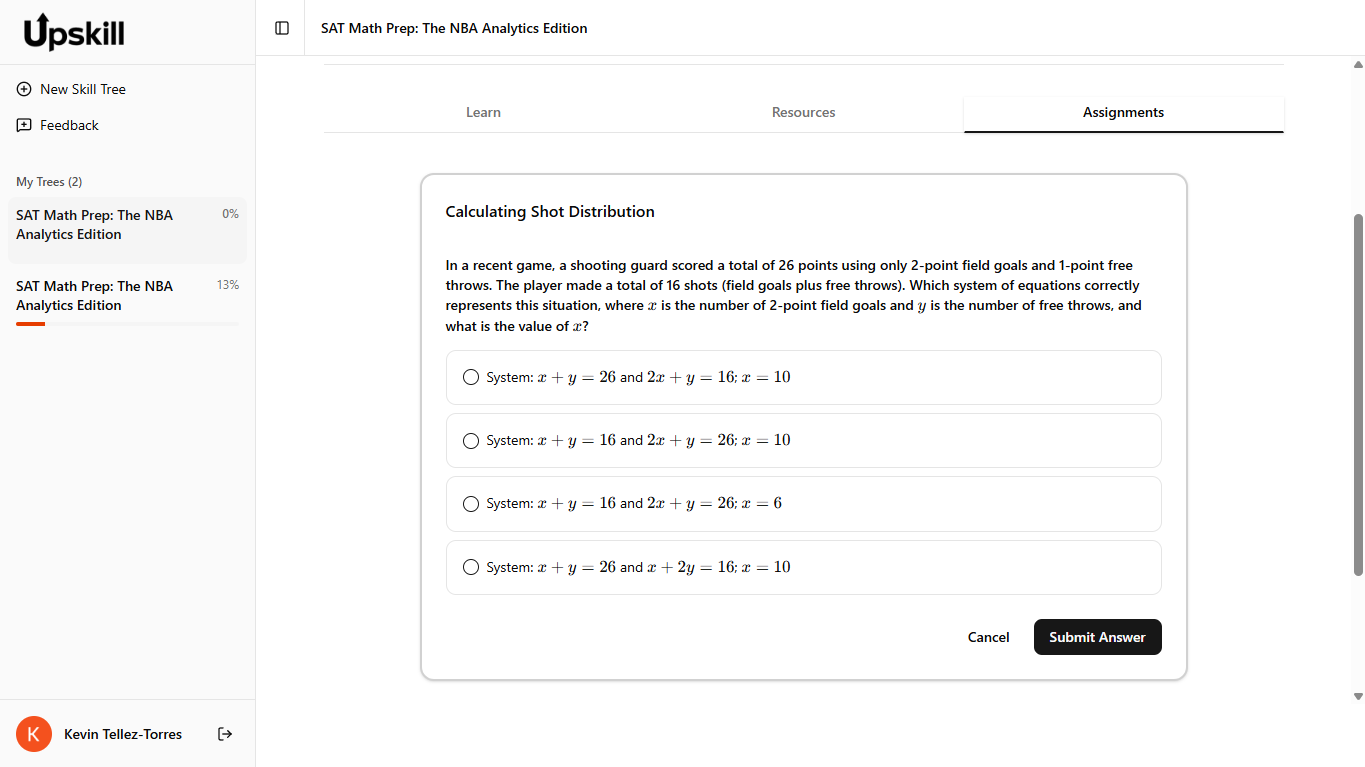The height and width of the screenshot is (767, 1365).
Task: Select first answer with x + y = 26
Action: point(471,377)
